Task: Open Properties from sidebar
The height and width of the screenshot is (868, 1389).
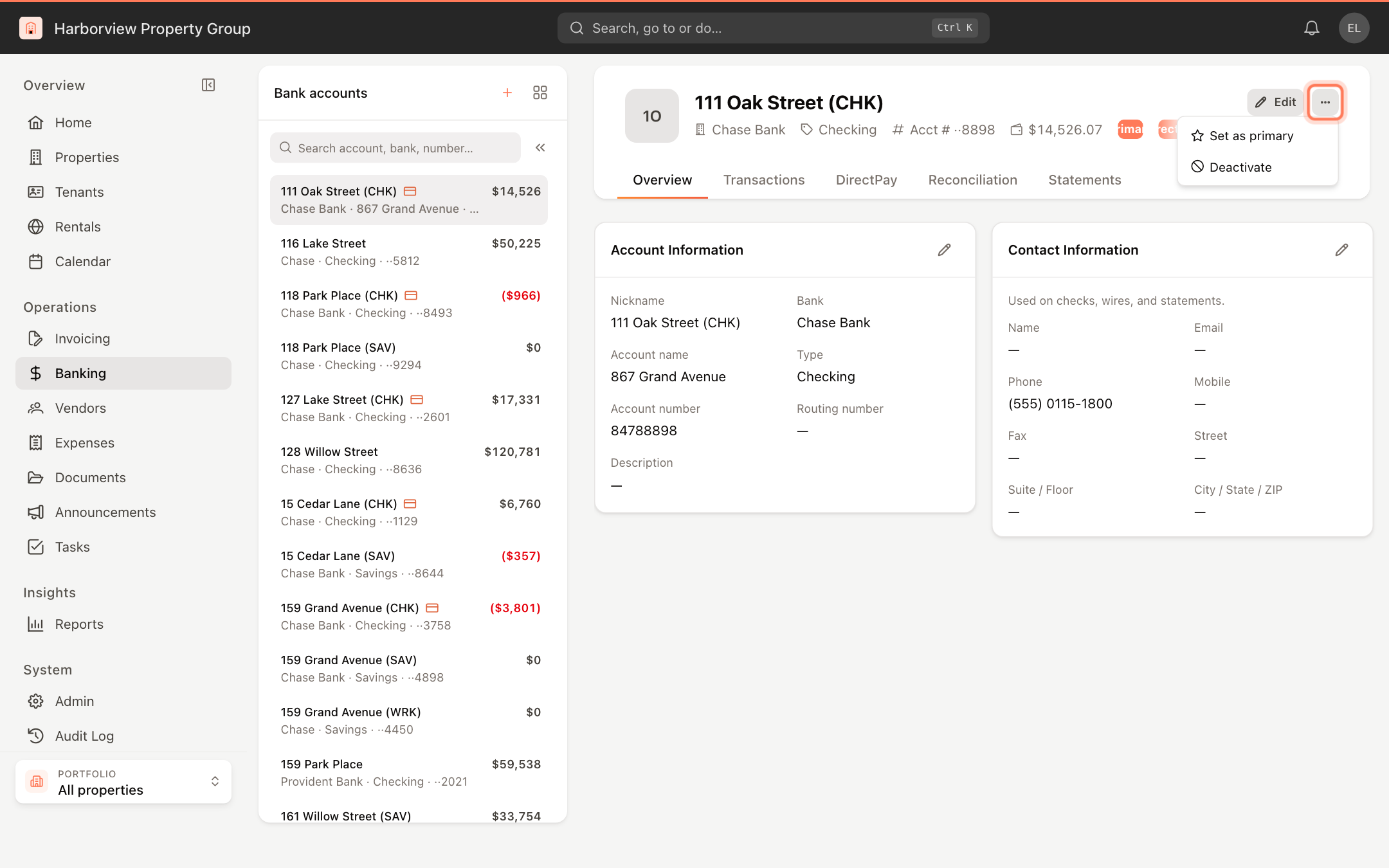Action: point(123,158)
